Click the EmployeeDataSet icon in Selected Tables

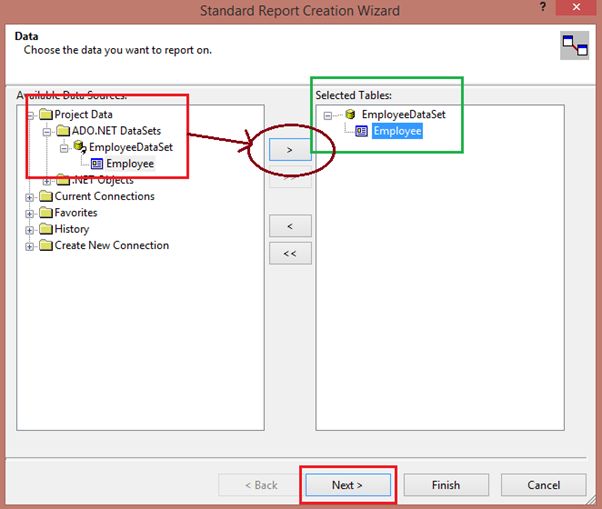point(350,114)
